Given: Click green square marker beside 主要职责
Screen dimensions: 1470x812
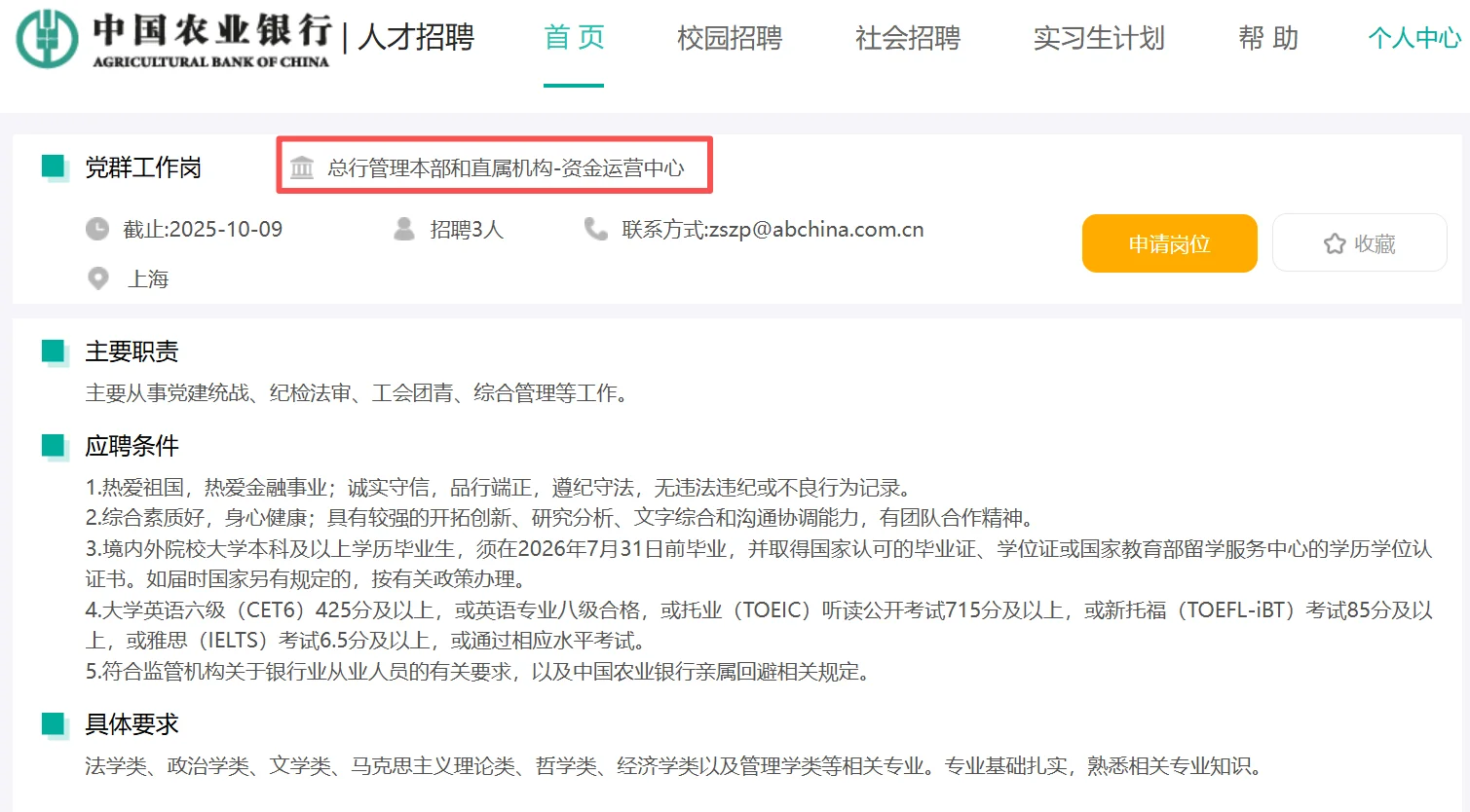Looking at the screenshot, I should [x=55, y=351].
